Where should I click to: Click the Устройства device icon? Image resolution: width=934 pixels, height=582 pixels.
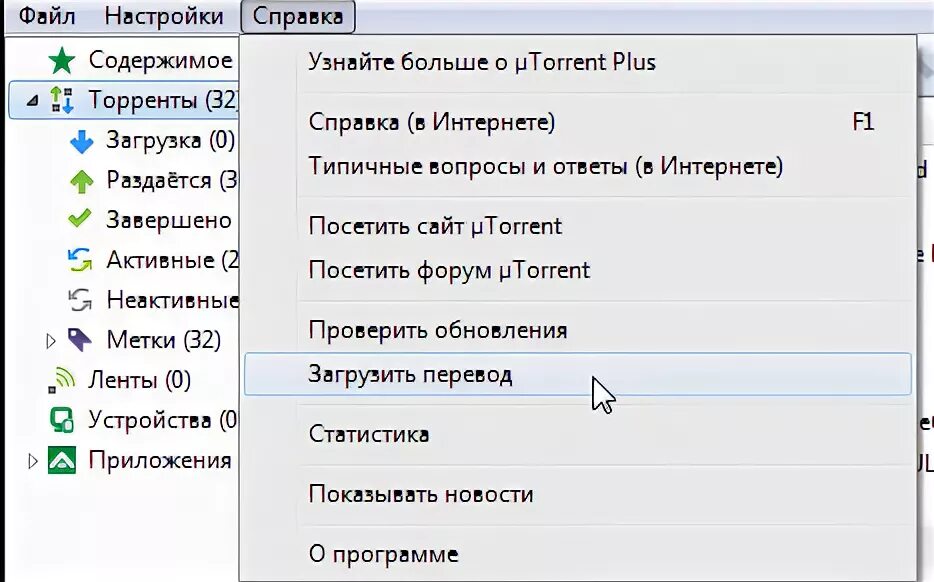(62, 420)
